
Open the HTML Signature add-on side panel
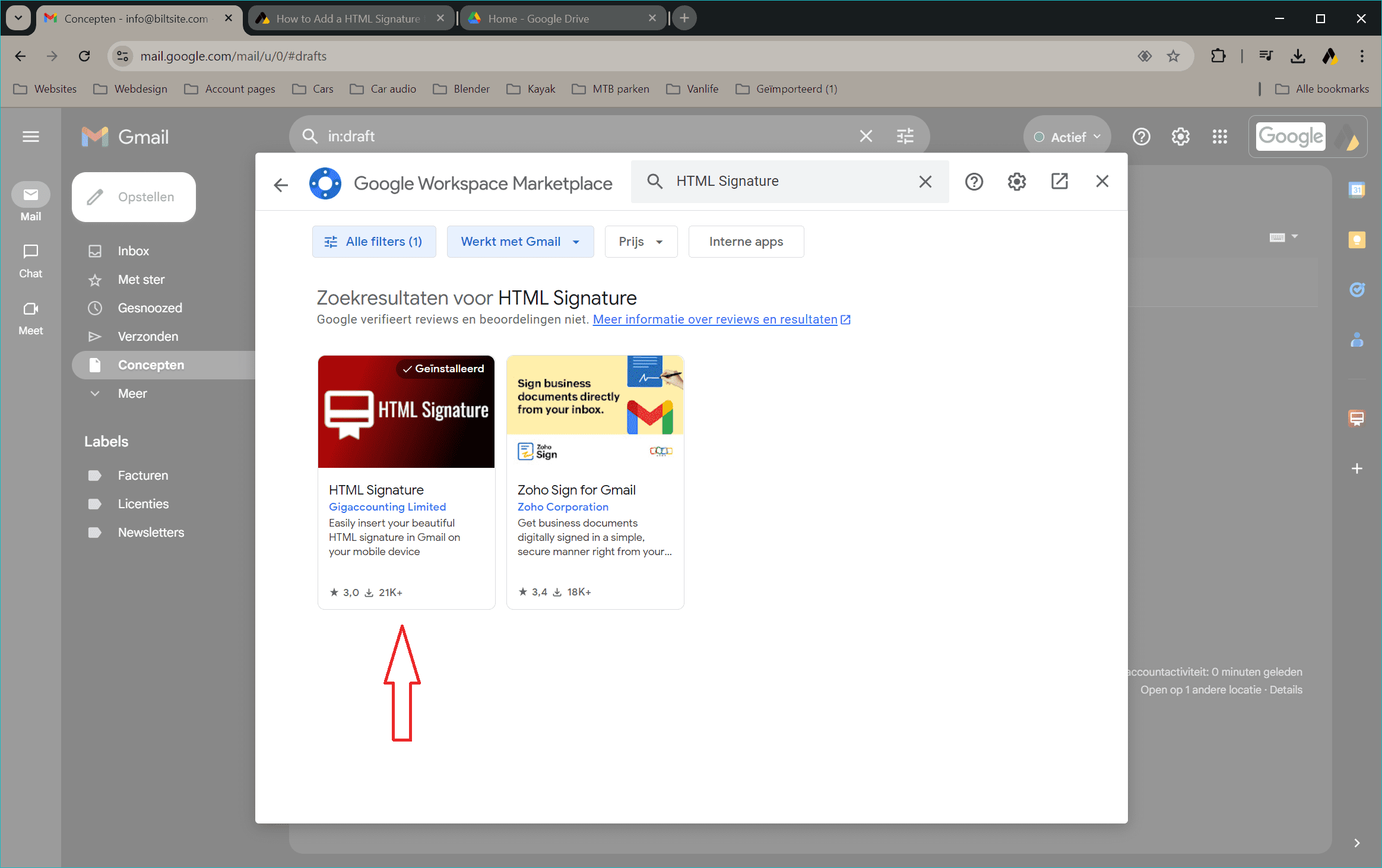pos(1357,418)
